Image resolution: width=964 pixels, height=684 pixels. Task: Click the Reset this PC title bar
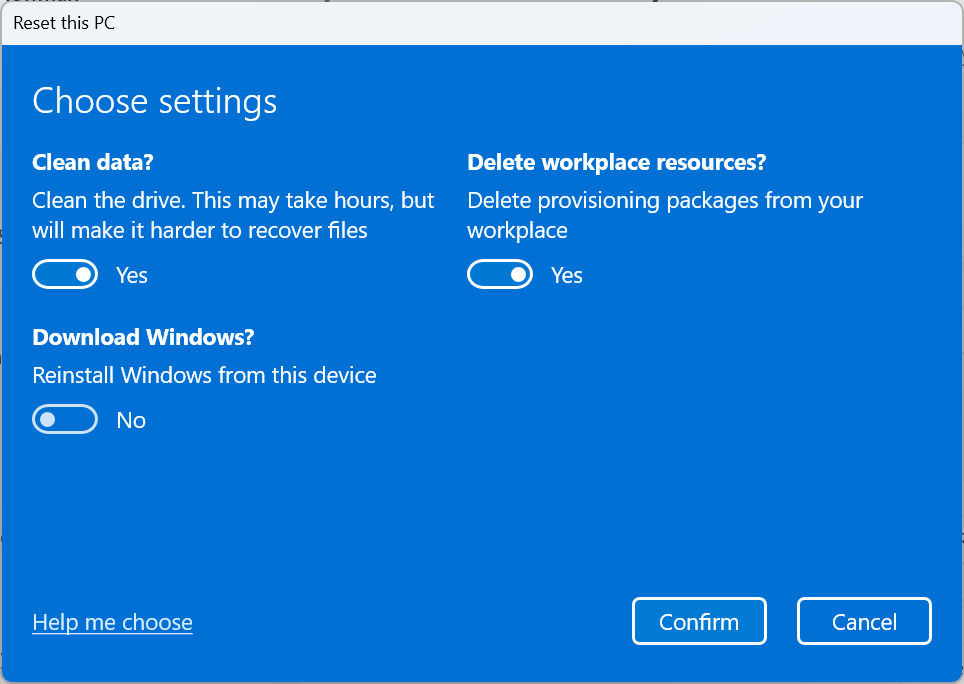[64, 22]
